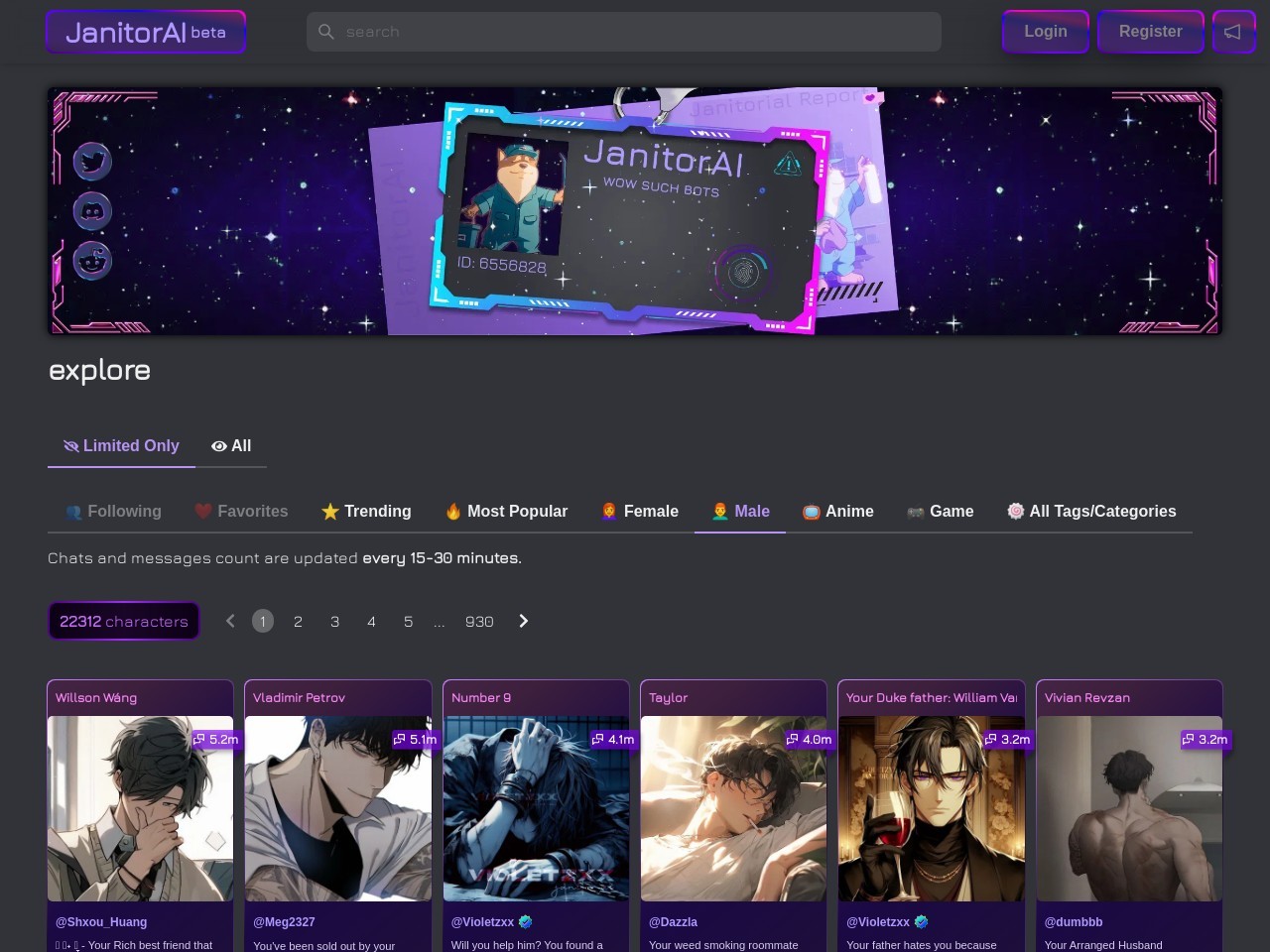Open the Discord link in the banner
Viewport: 1270px width, 952px height.
click(x=92, y=211)
